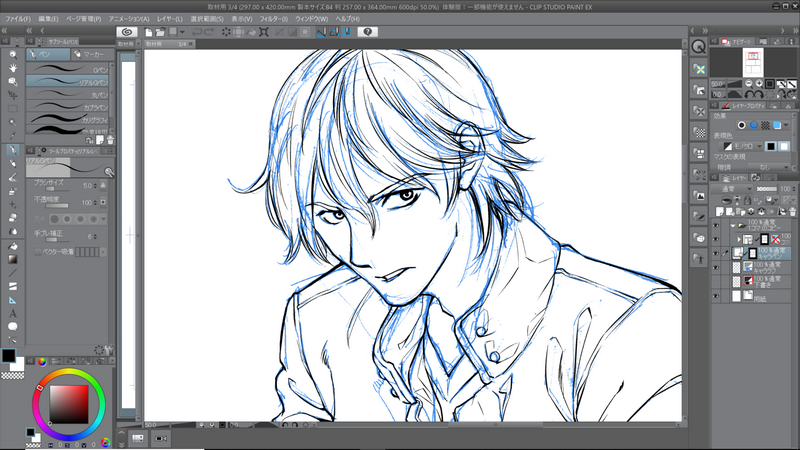Open CLIP STUDIO launcher icon
Image resolution: width=800 pixels, height=450 pixels.
[127, 32]
